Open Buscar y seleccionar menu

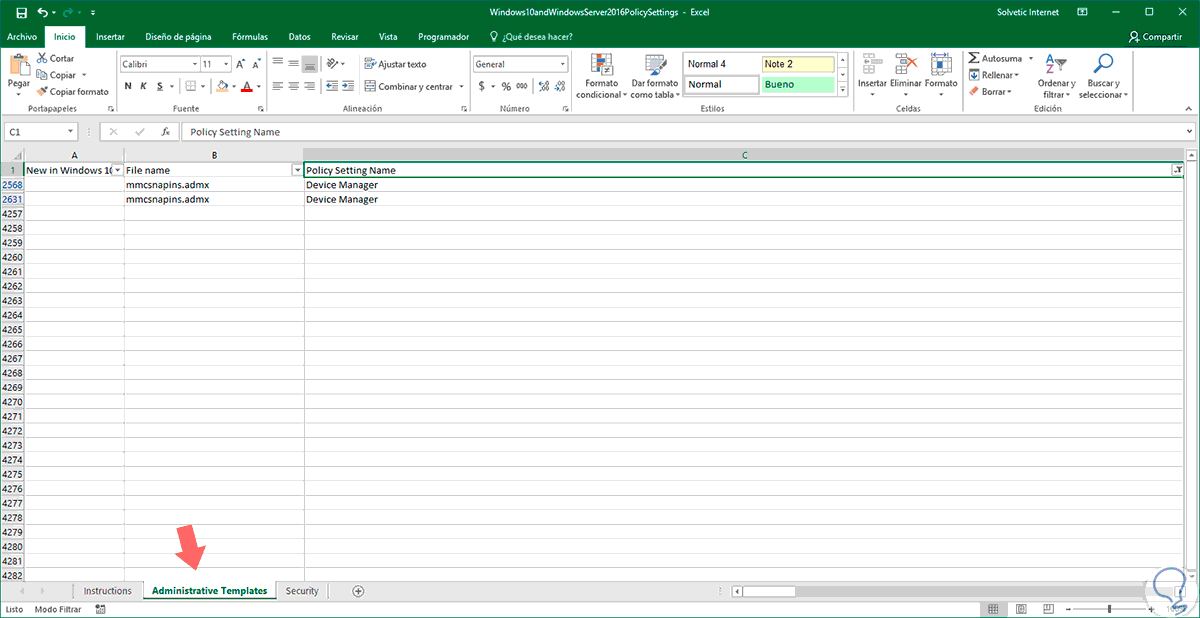(1102, 76)
